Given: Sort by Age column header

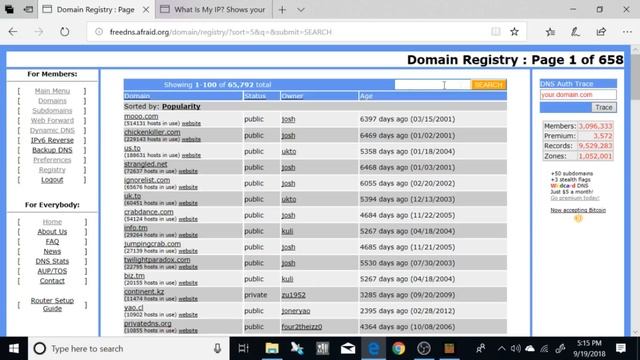Looking at the screenshot, I should point(366,96).
